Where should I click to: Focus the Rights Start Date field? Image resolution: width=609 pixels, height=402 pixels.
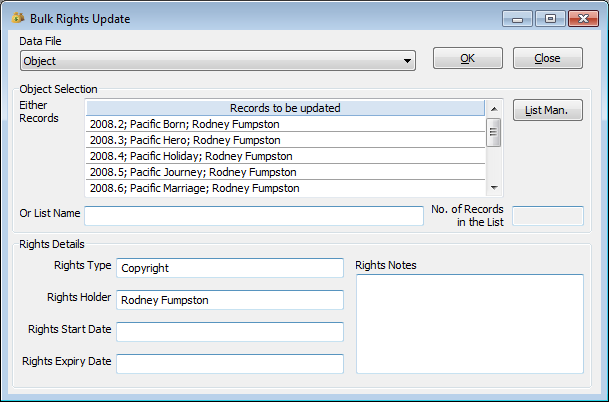point(230,332)
